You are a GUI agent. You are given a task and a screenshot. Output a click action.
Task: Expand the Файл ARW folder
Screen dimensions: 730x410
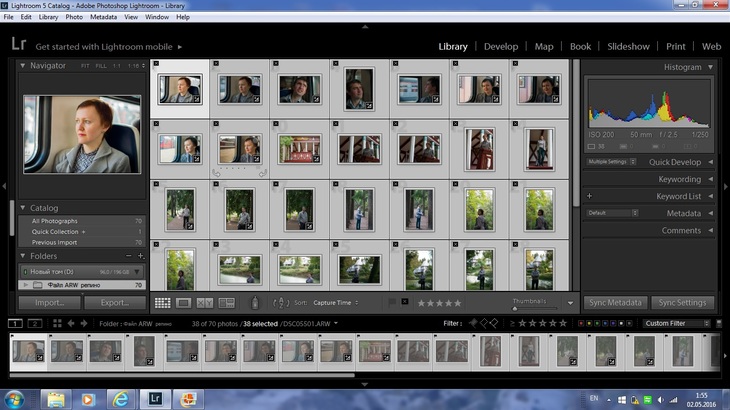(x=26, y=285)
